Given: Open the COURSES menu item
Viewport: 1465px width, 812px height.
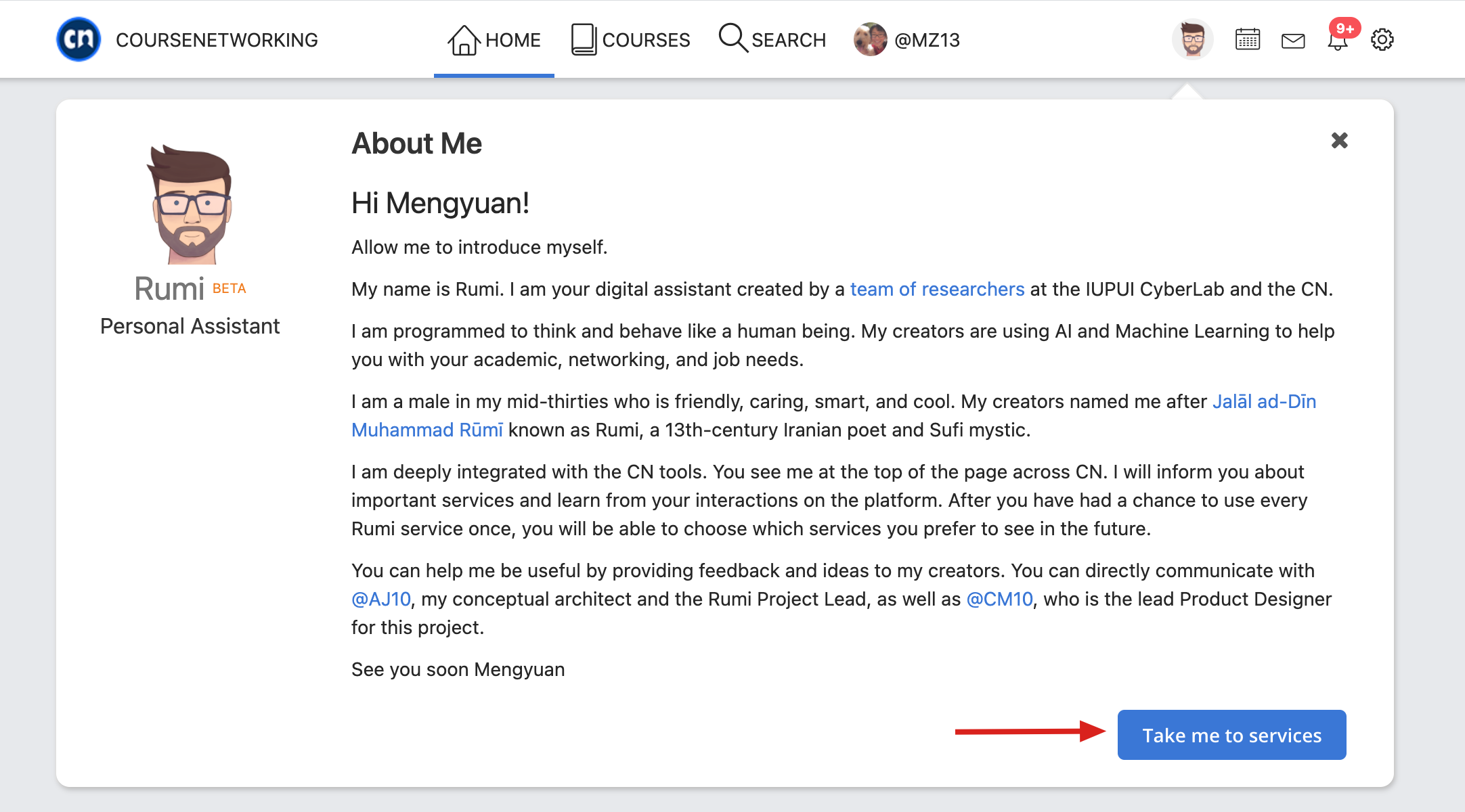Looking at the screenshot, I should 630,40.
